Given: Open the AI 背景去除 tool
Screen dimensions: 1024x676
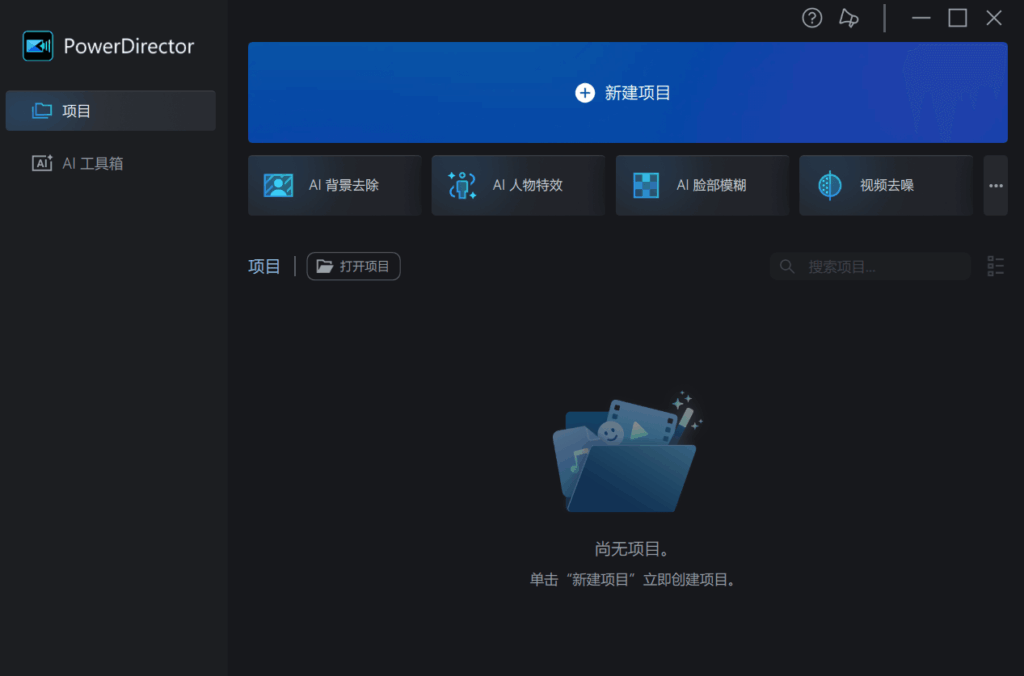Looking at the screenshot, I should point(334,185).
